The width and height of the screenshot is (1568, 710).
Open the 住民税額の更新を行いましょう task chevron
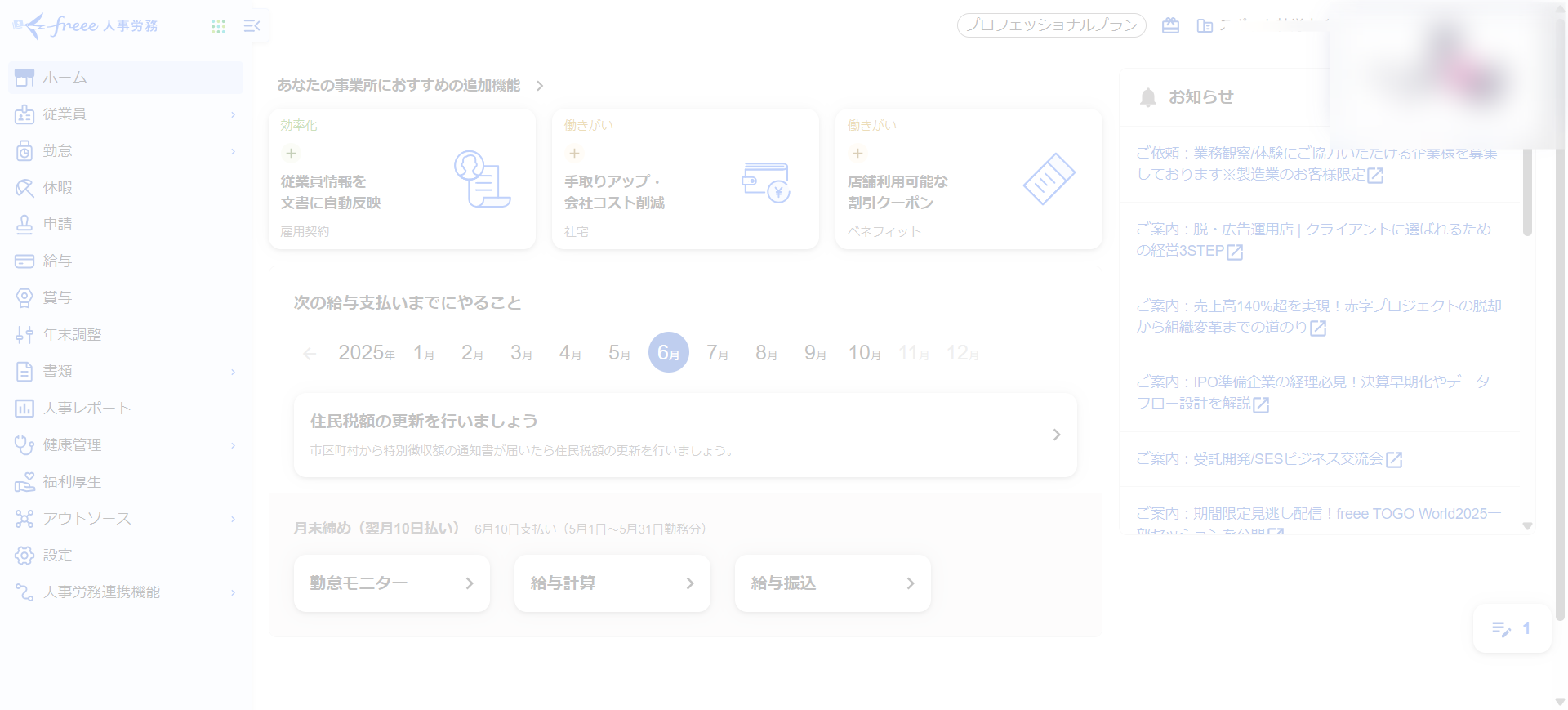tap(1057, 435)
